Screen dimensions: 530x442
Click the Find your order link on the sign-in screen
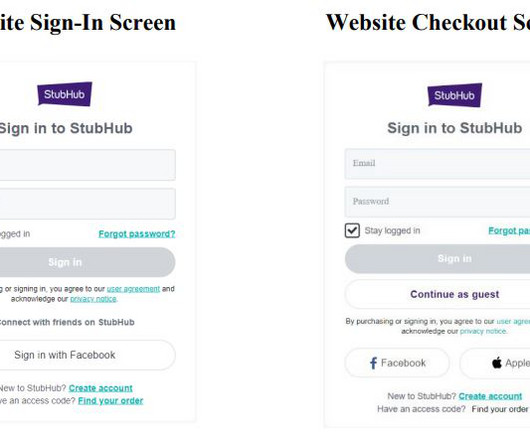tap(111, 401)
